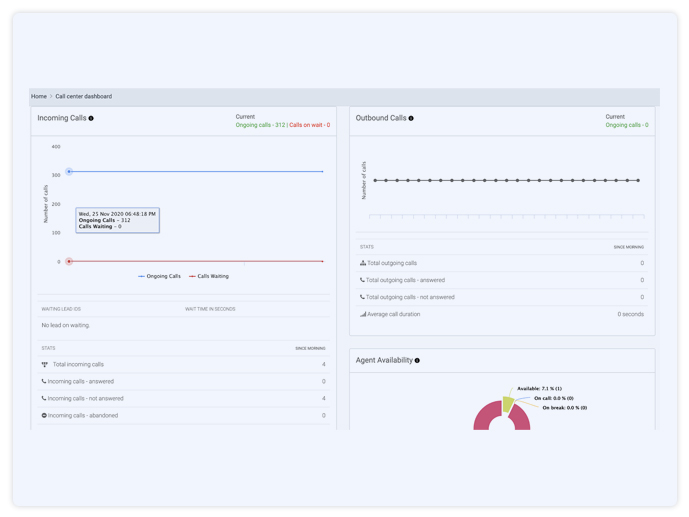
Task: Click phone icon beside Incoming calls - answered
Action: [44, 382]
